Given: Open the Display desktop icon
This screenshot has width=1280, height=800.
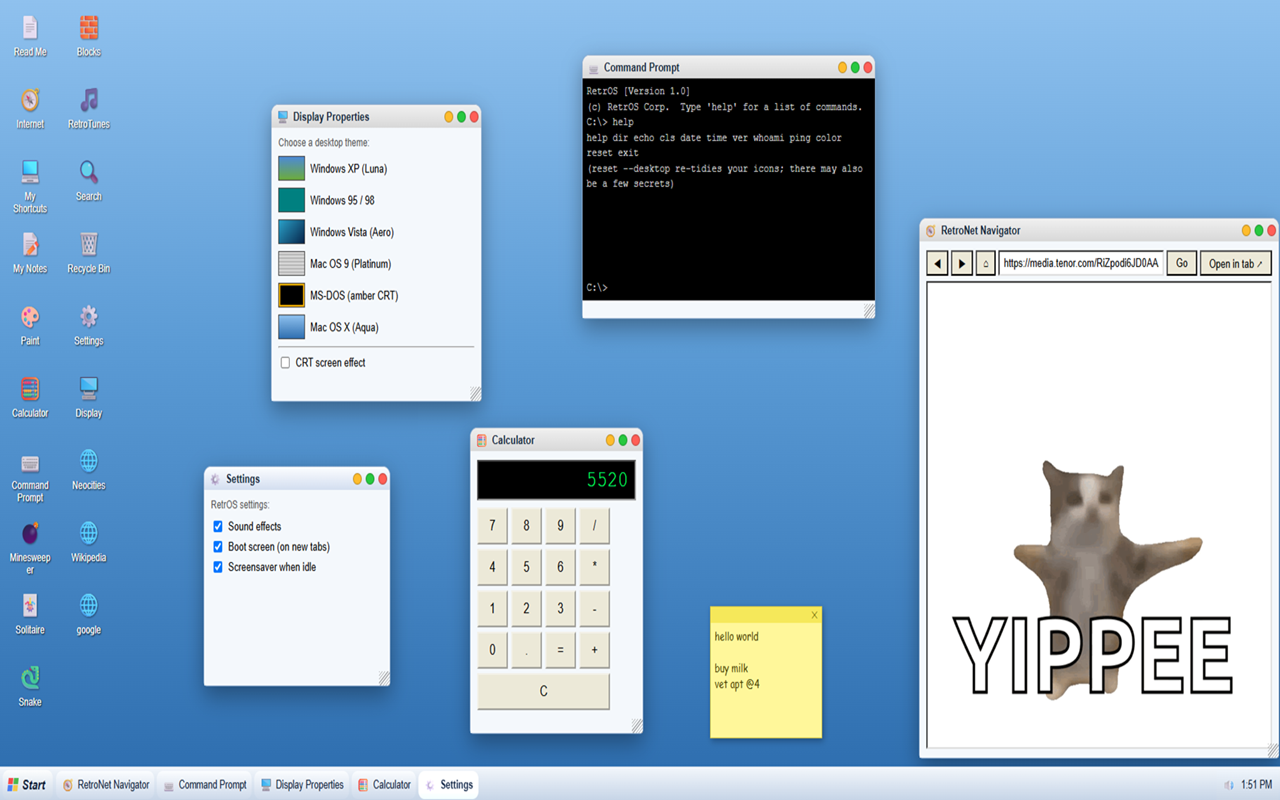Looking at the screenshot, I should [x=89, y=396].
